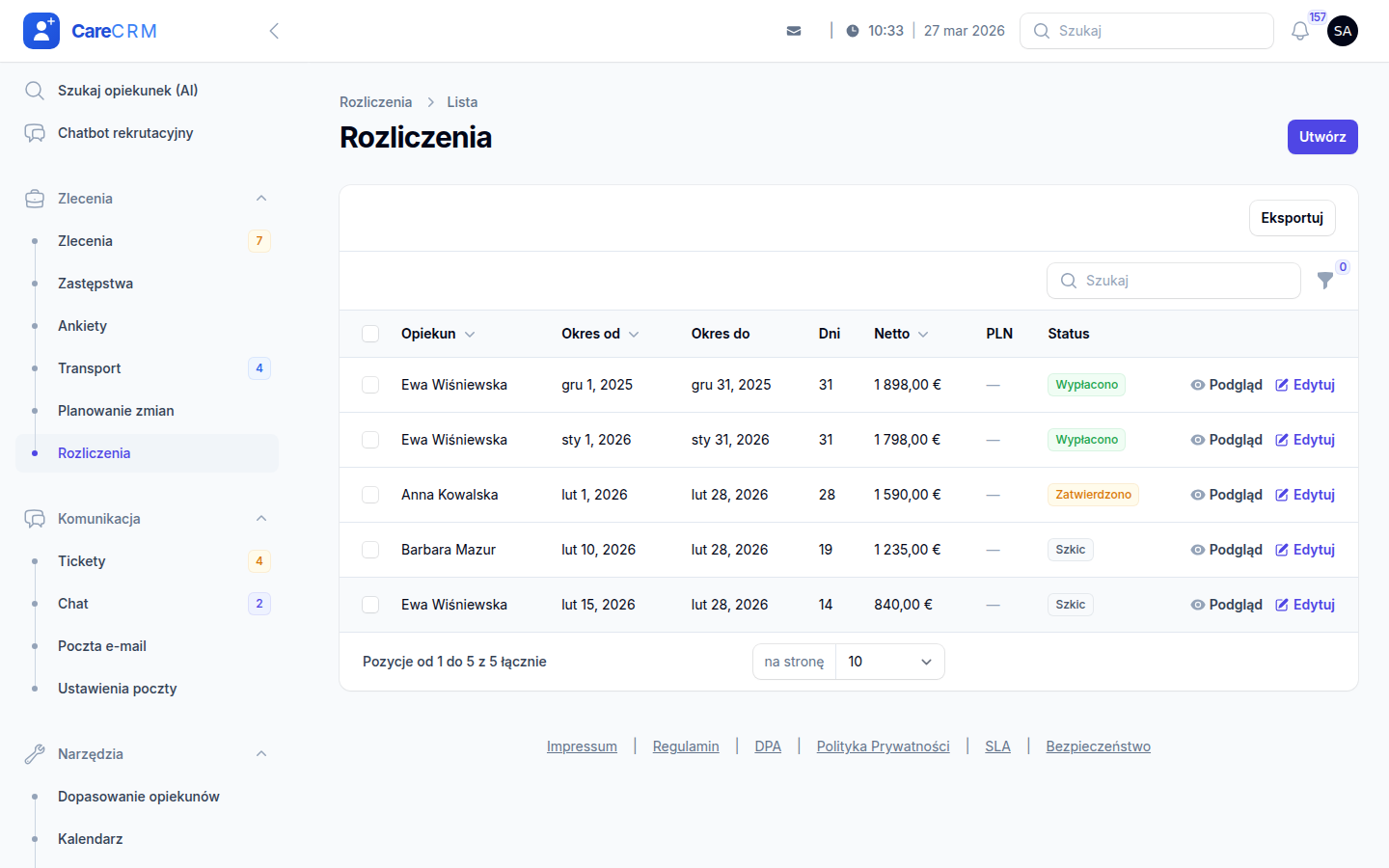
Task: Check the Barbara Mazur row checkbox
Action: [370, 550]
